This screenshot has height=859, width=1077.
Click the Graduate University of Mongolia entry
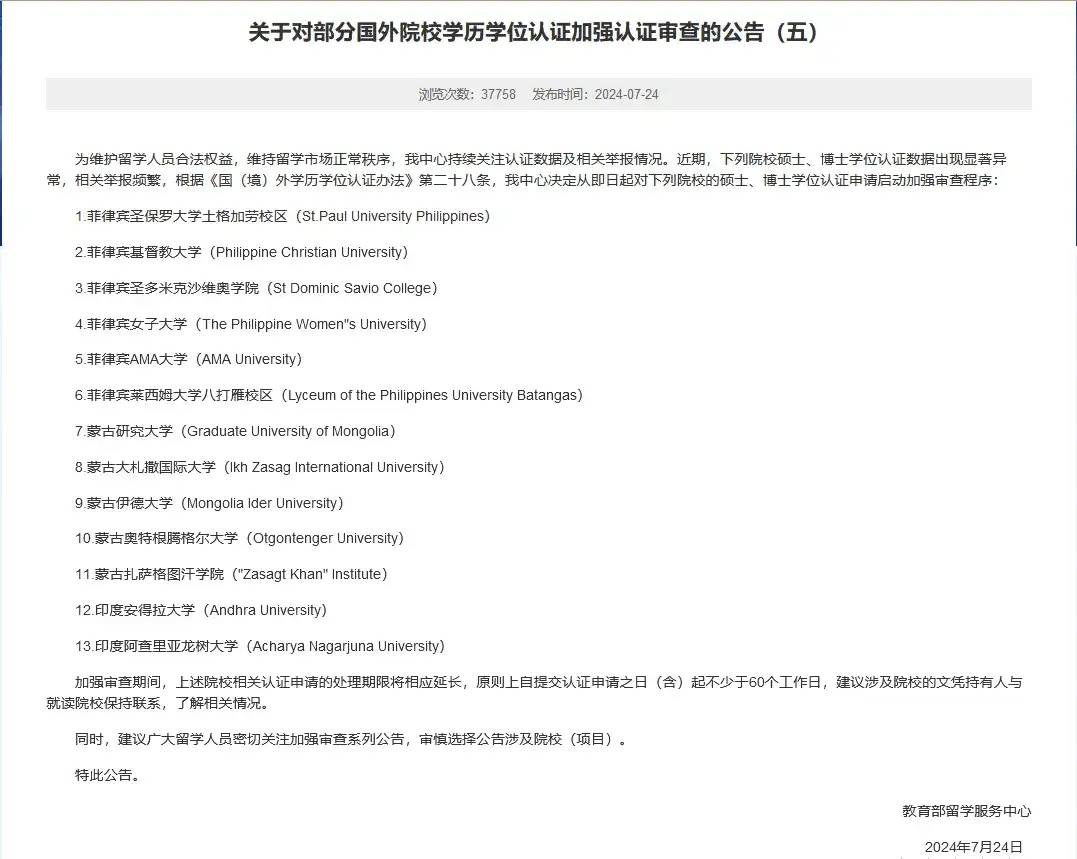[x=236, y=431]
